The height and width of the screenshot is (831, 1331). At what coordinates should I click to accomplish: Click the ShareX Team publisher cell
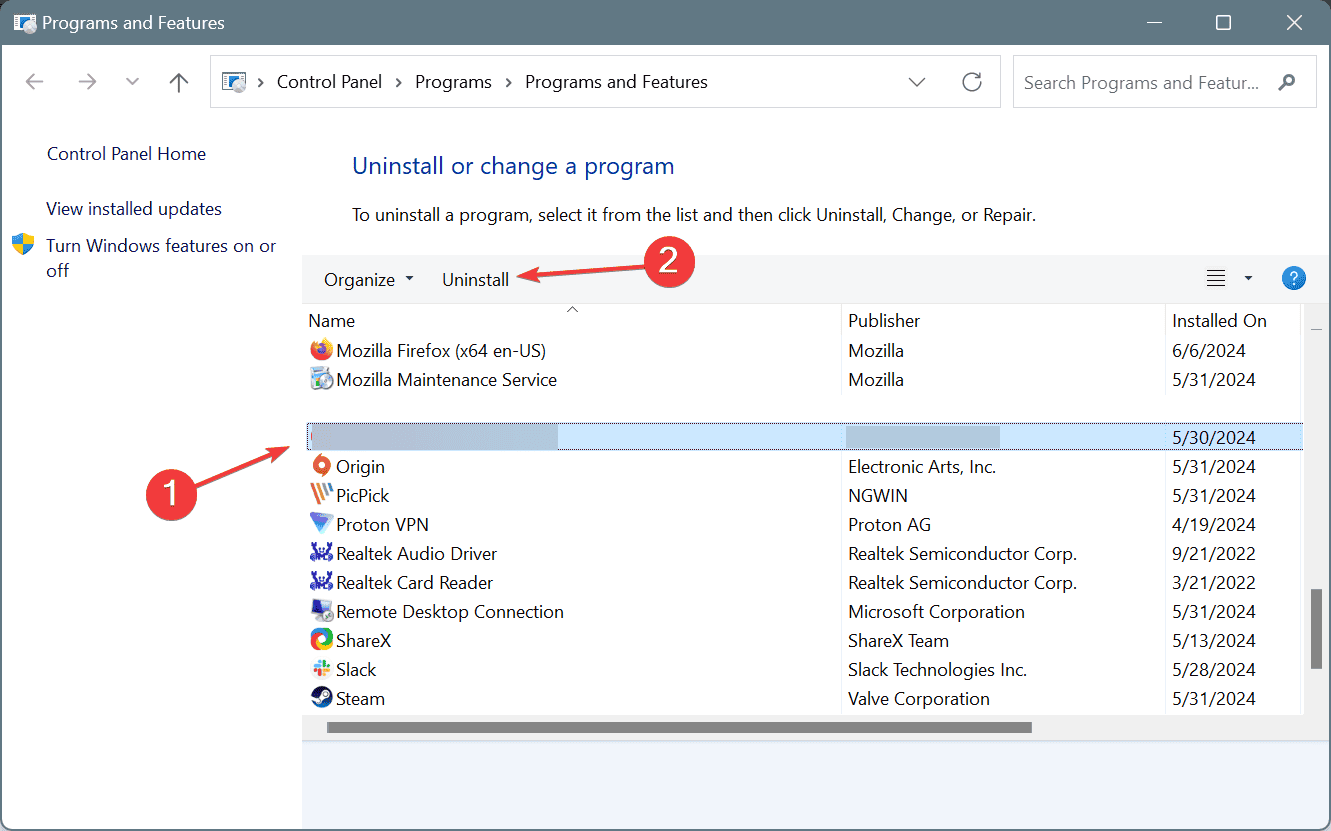898,641
